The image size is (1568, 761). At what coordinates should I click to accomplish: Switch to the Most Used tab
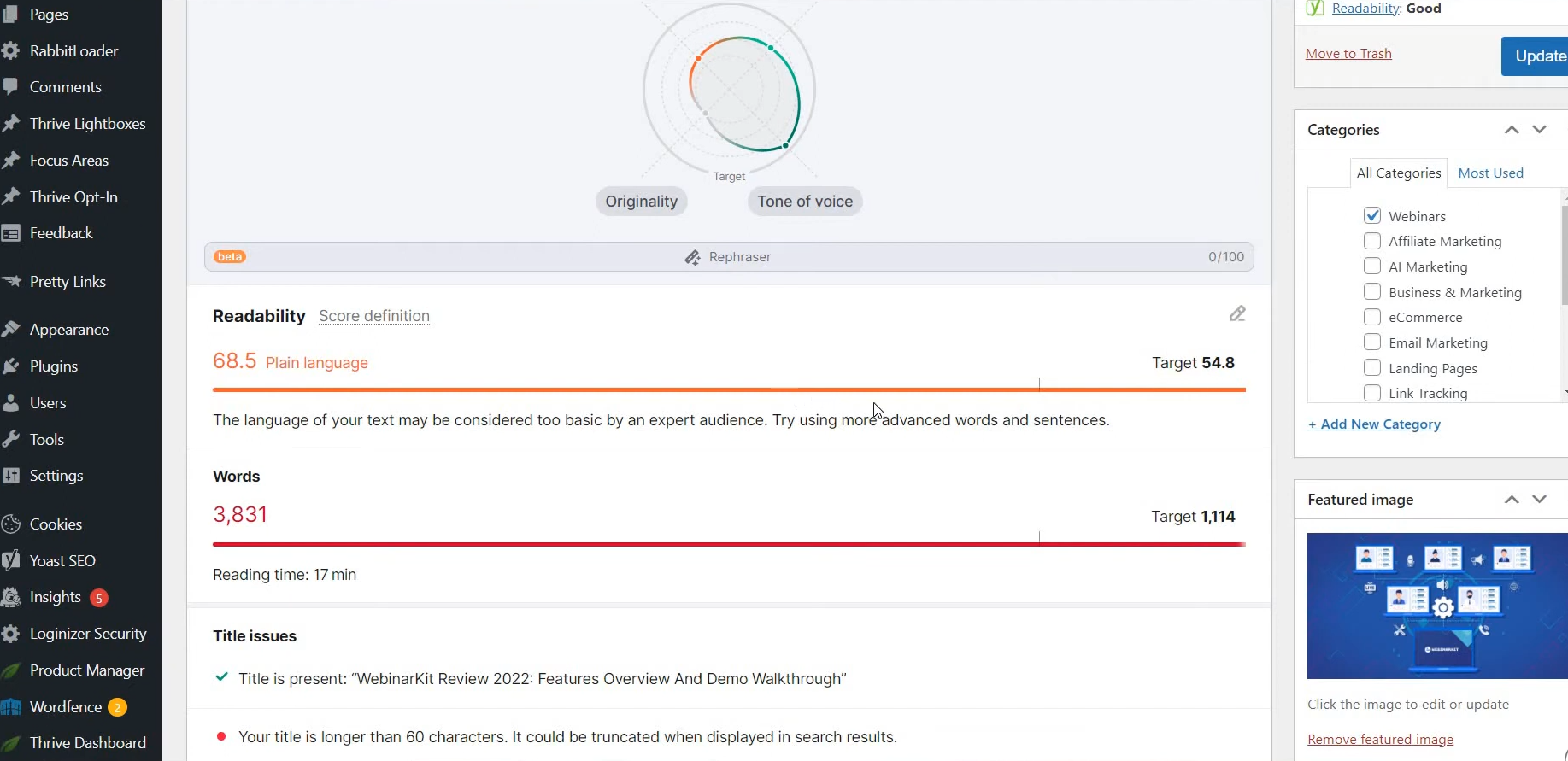pyautogui.click(x=1491, y=173)
